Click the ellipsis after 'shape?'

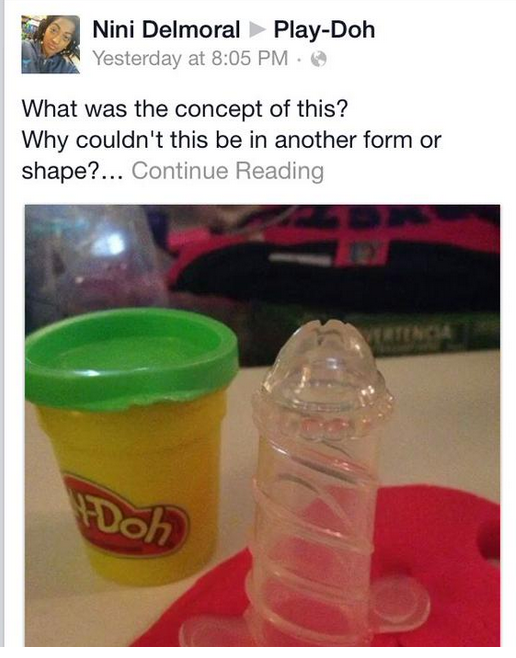(x=112, y=174)
